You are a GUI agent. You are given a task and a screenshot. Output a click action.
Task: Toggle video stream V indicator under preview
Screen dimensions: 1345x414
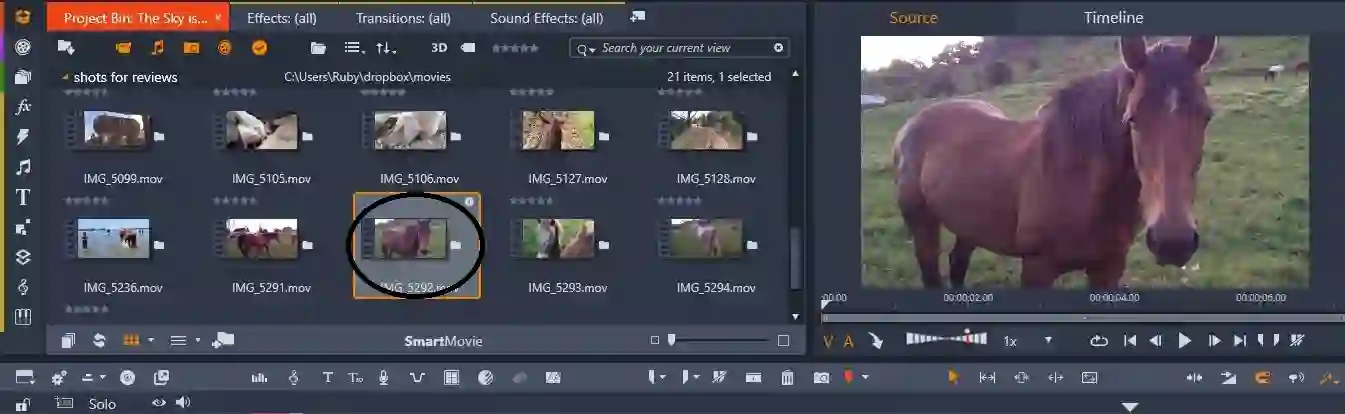click(828, 341)
